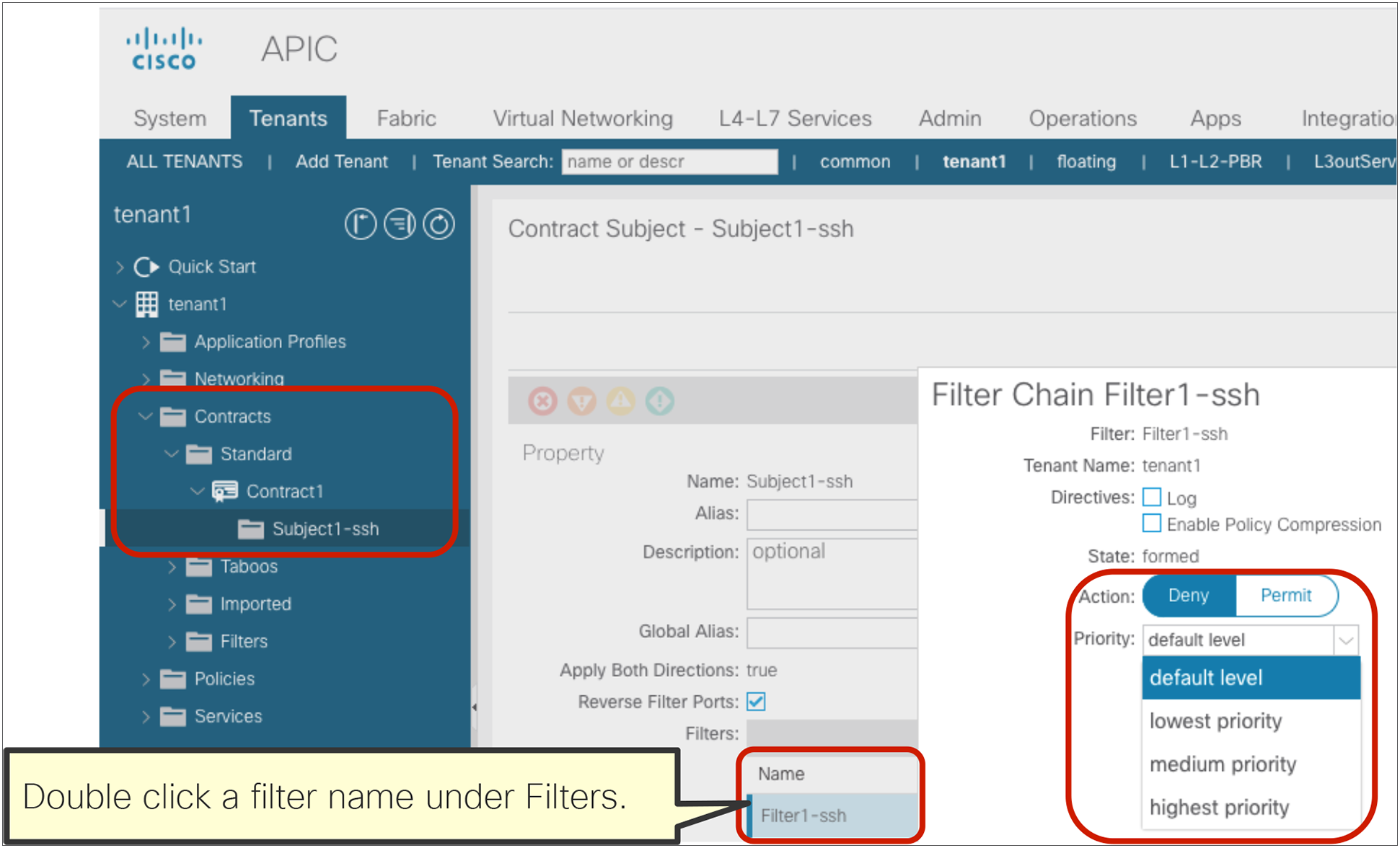Collapse the Contracts folder
Screen dimensions: 1400x848
click(x=146, y=417)
